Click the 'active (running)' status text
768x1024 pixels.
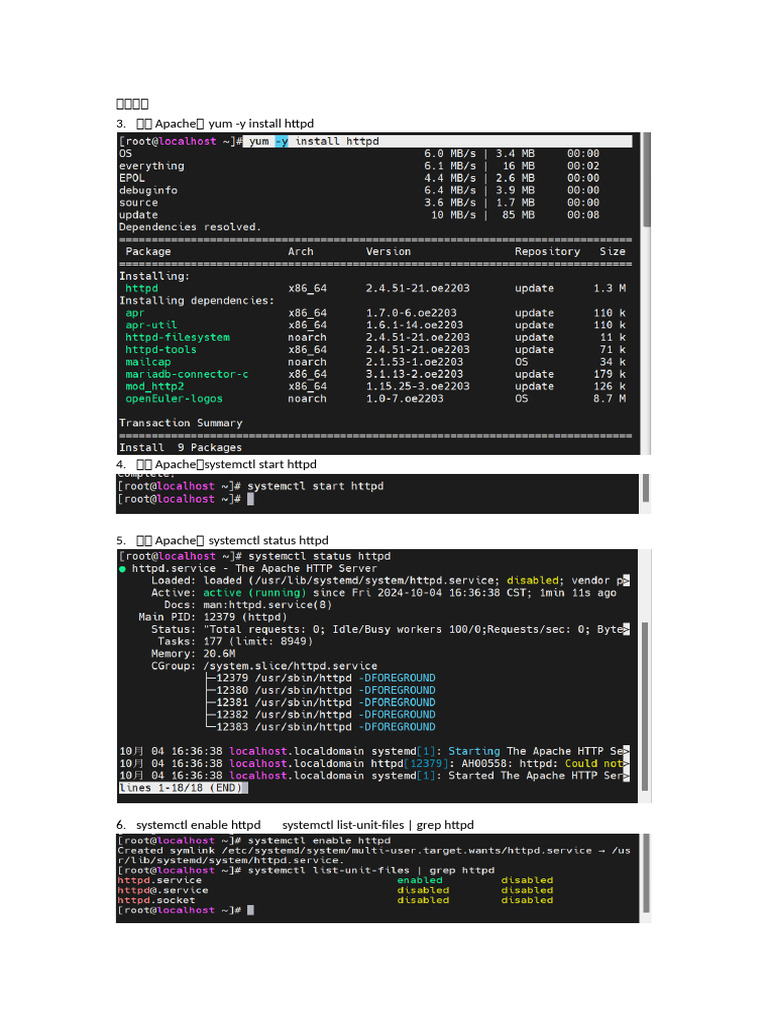click(x=255, y=592)
